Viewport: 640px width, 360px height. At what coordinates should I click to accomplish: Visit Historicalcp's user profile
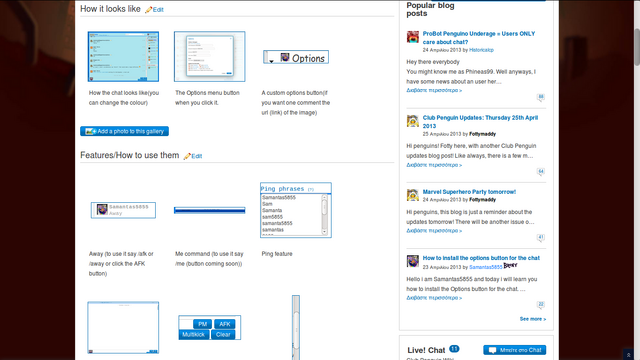click(x=481, y=50)
